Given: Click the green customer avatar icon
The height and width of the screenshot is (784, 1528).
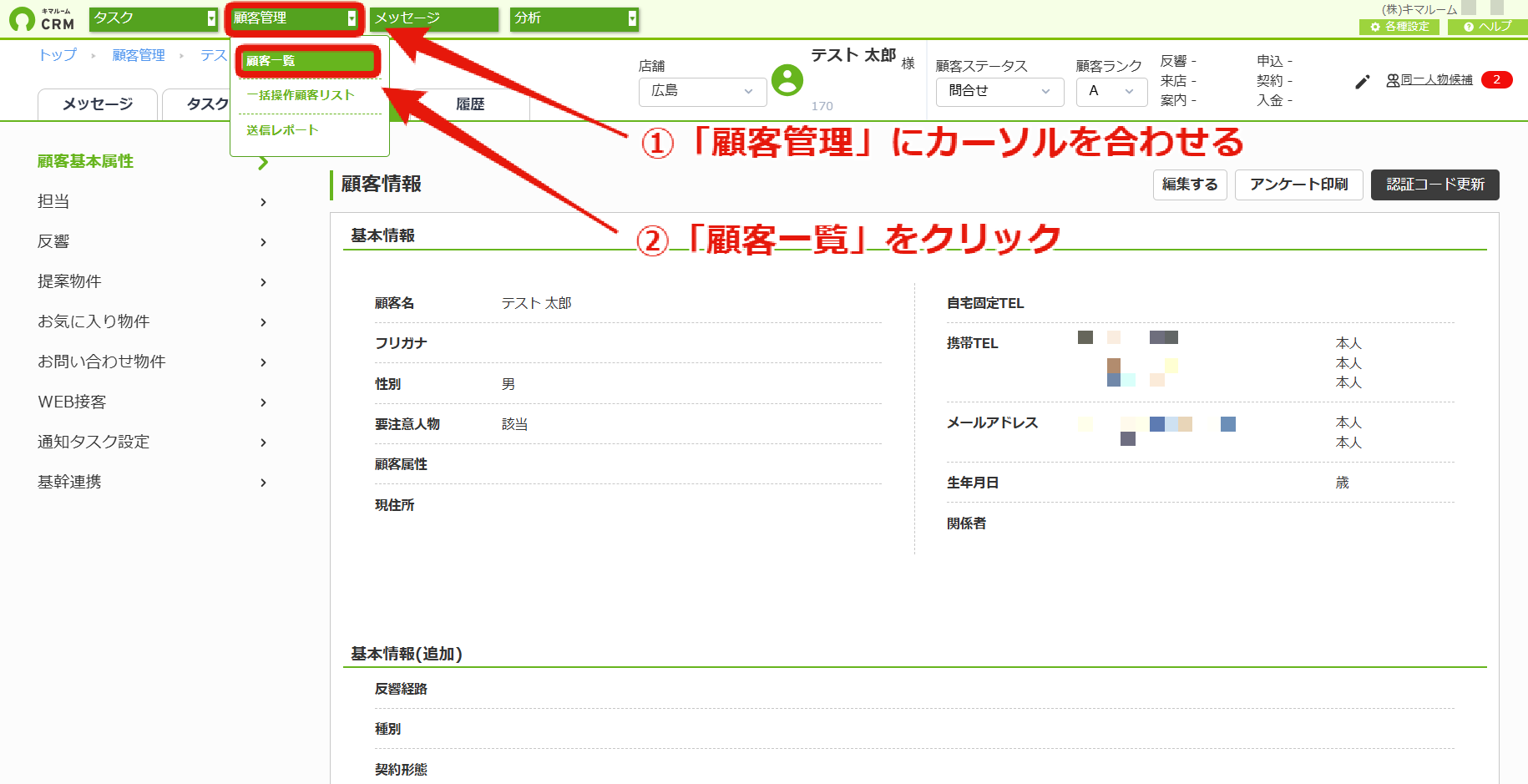Looking at the screenshot, I should pyautogui.click(x=787, y=80).
